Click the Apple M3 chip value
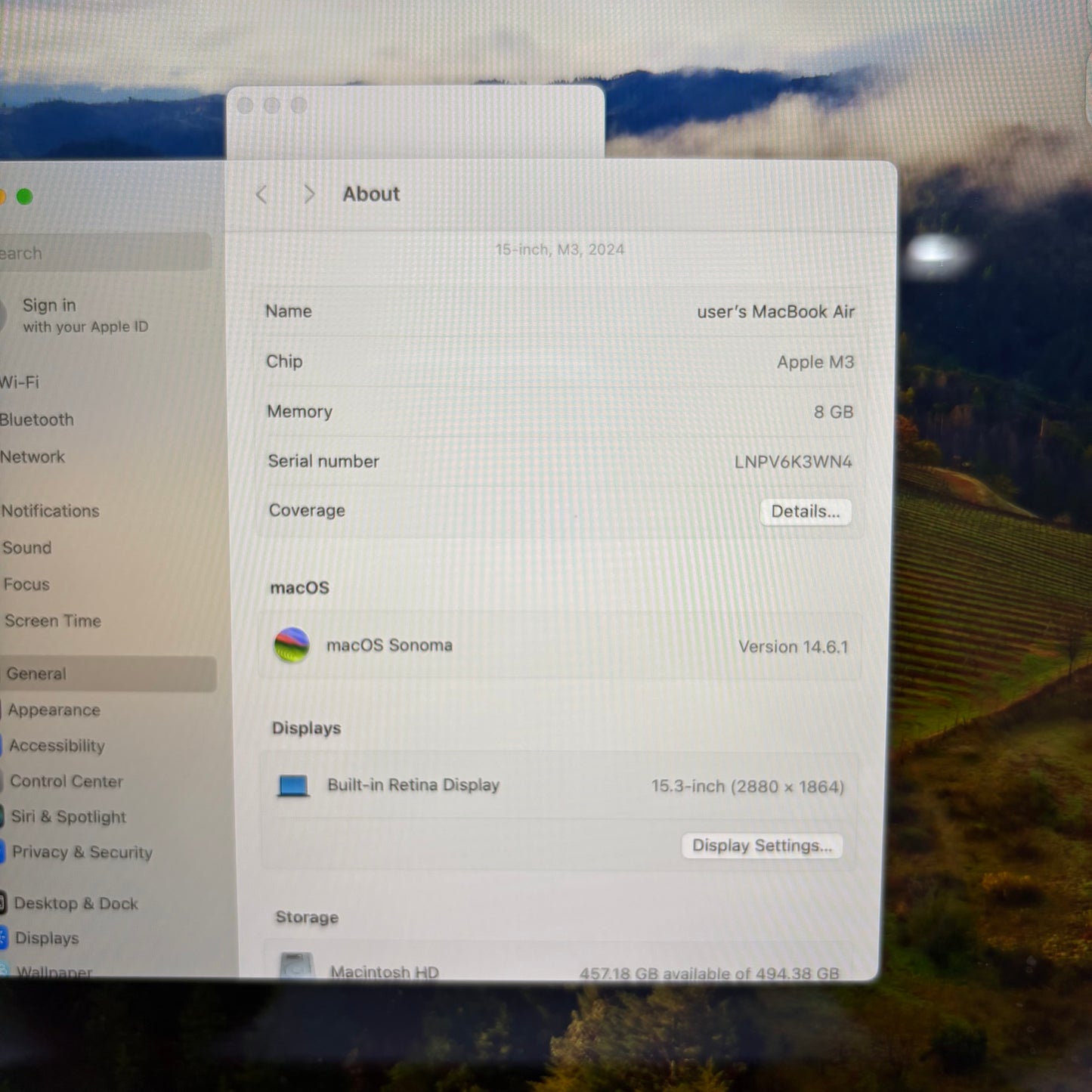This screenshot has height=1092, width=1092. click(815, 362)
